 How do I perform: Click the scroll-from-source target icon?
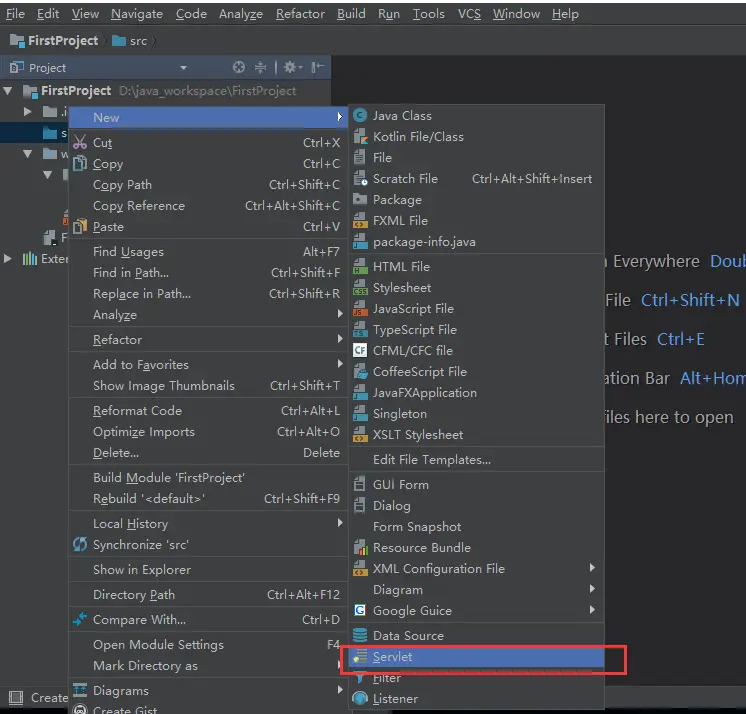coord(239,68)
